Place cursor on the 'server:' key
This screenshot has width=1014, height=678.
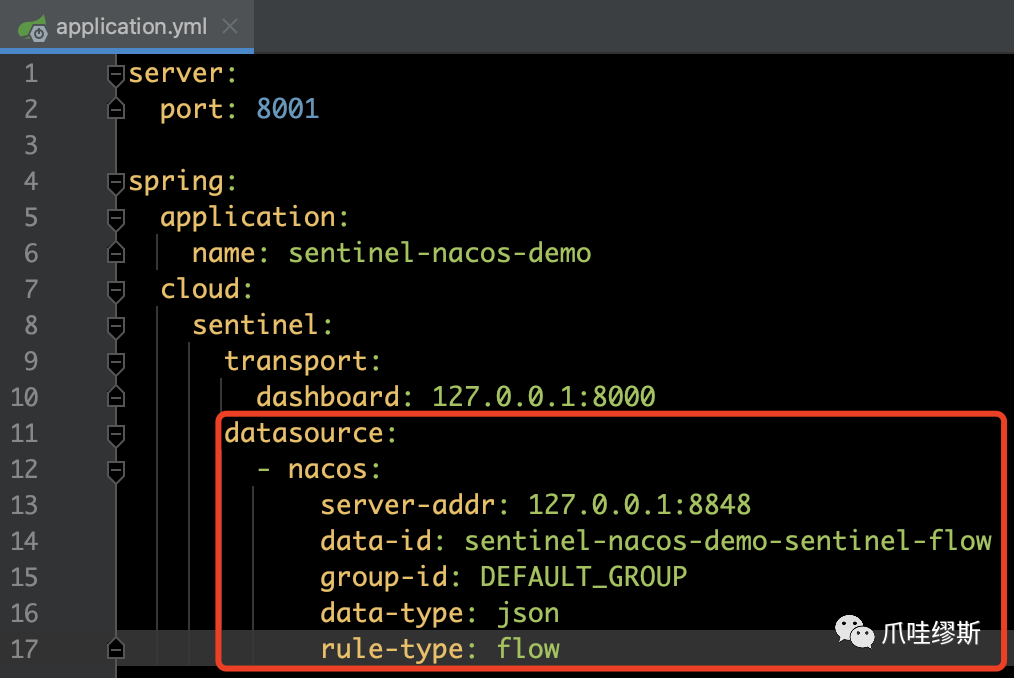(183, 74)
